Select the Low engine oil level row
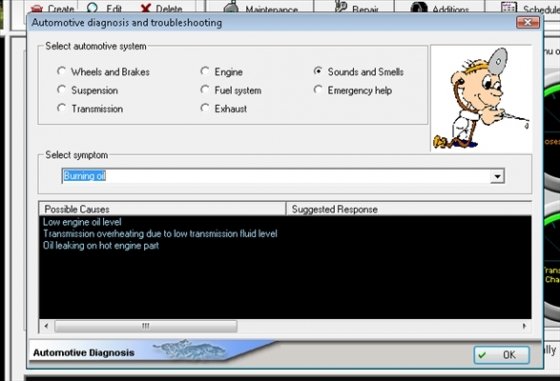The image size is (560, 381). [x=82, y=222]
